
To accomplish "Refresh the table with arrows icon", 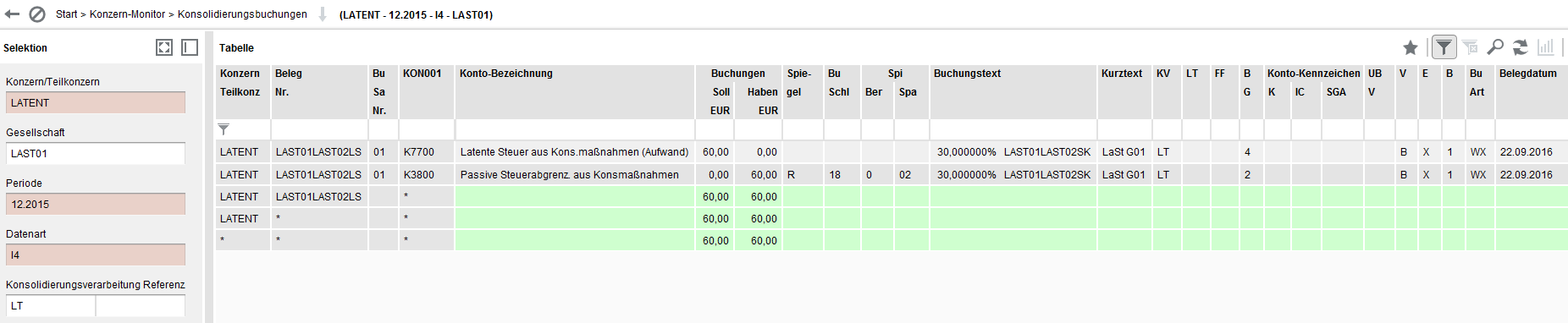I will click(1521, 47).
